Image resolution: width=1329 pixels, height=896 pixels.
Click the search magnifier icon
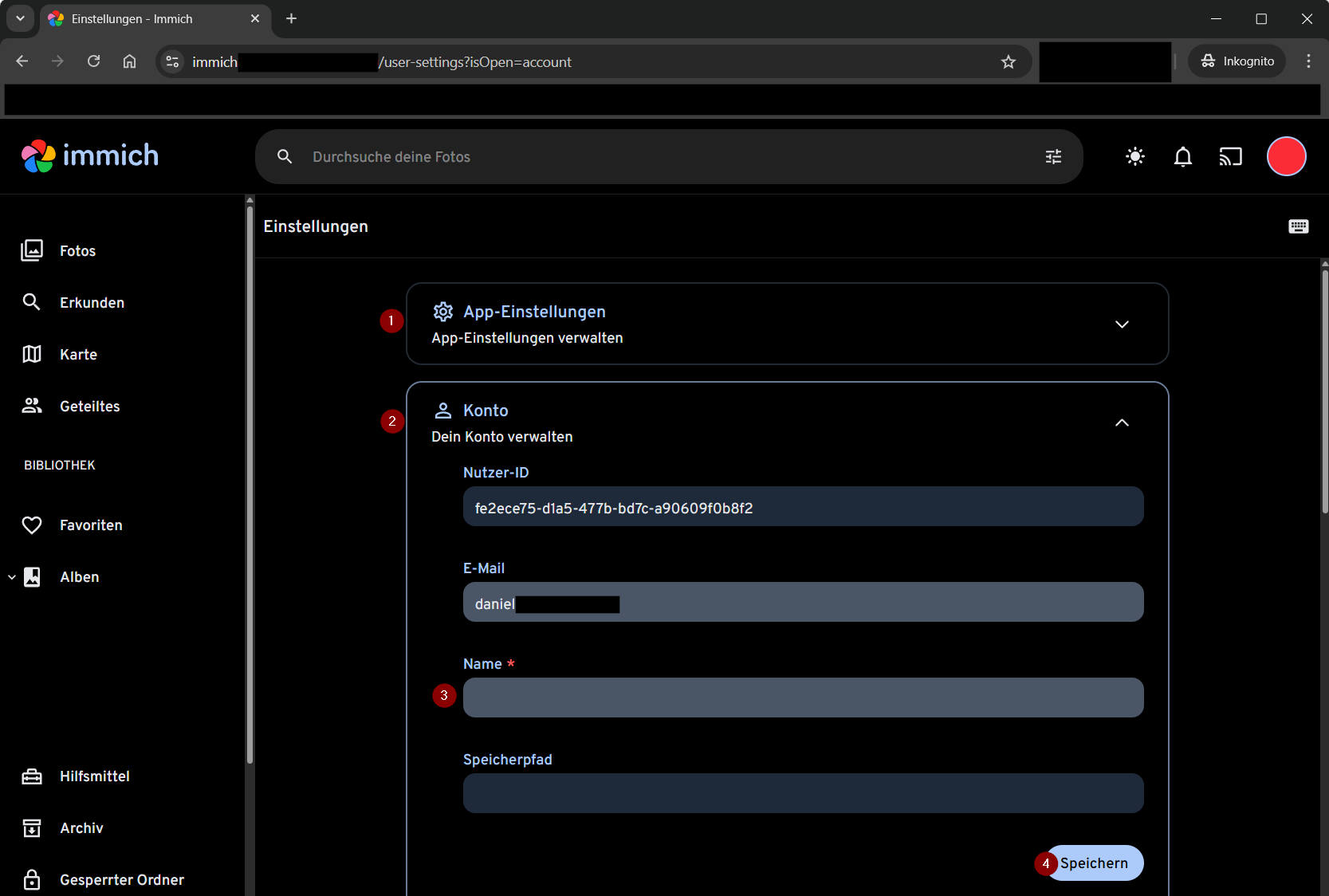point(285,157)
